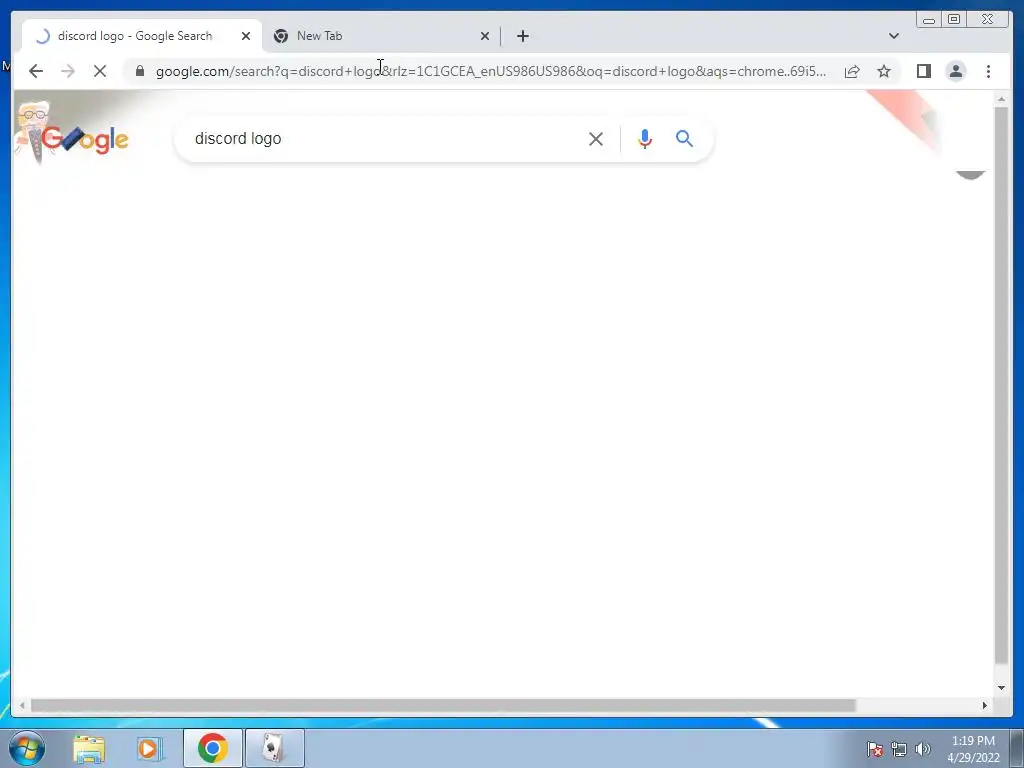Start a voice search with the microphone

[x=645, y=139]
